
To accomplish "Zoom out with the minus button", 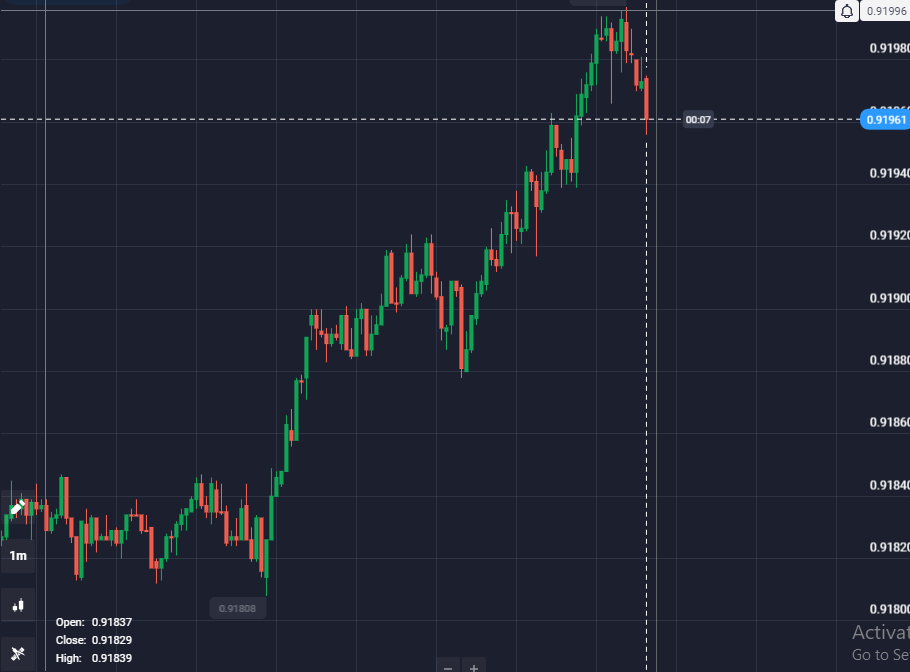I will 448,667.
